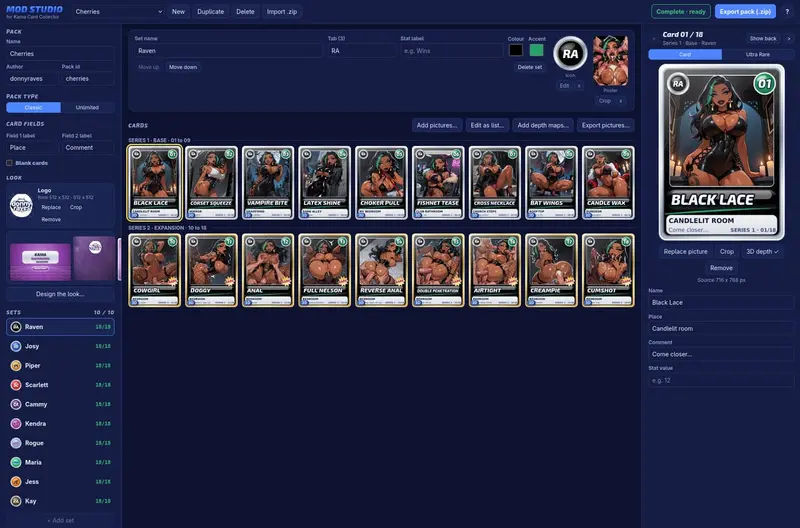Click the large RA set icon preview

tap(570, 53)
